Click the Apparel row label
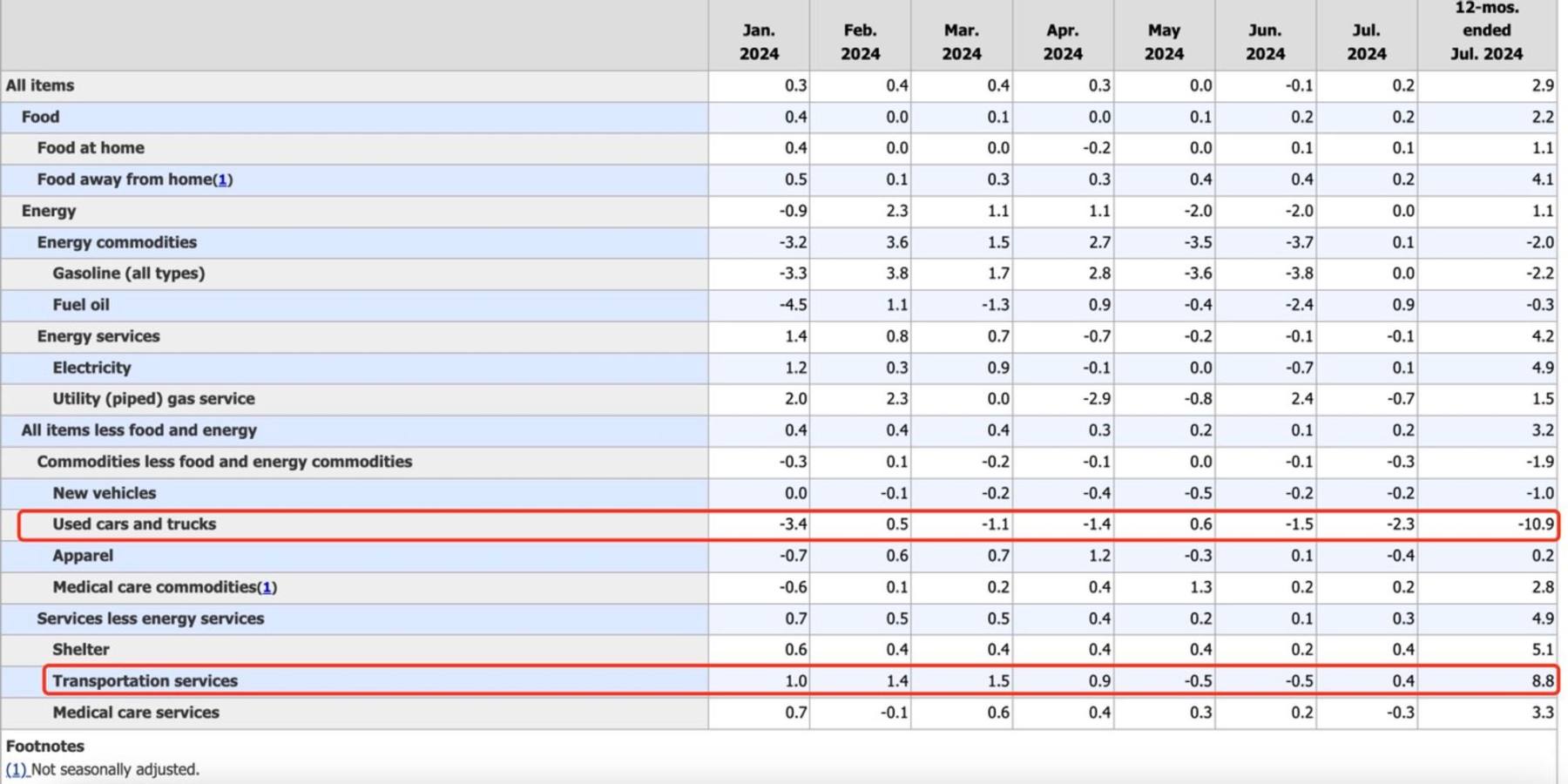The height and width of the screenshot is (784, 1568). coord(83,556)
